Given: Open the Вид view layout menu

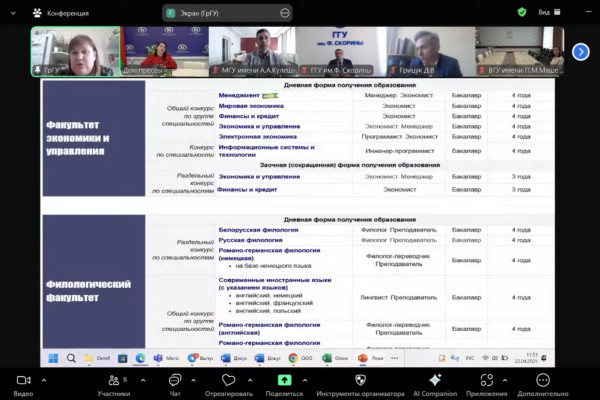Looking at the screenshot, I should pos(570,13).
